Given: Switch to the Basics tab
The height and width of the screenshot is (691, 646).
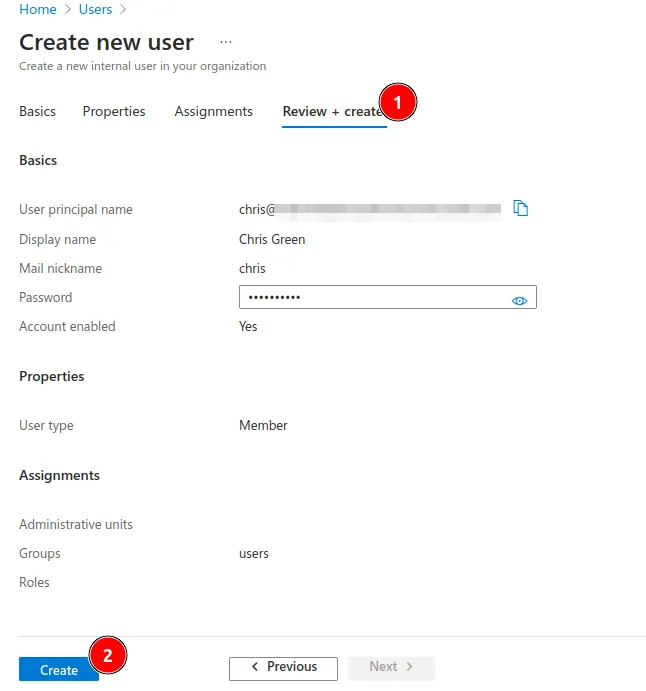Looking at the screenshot, I should click(38, 111).
